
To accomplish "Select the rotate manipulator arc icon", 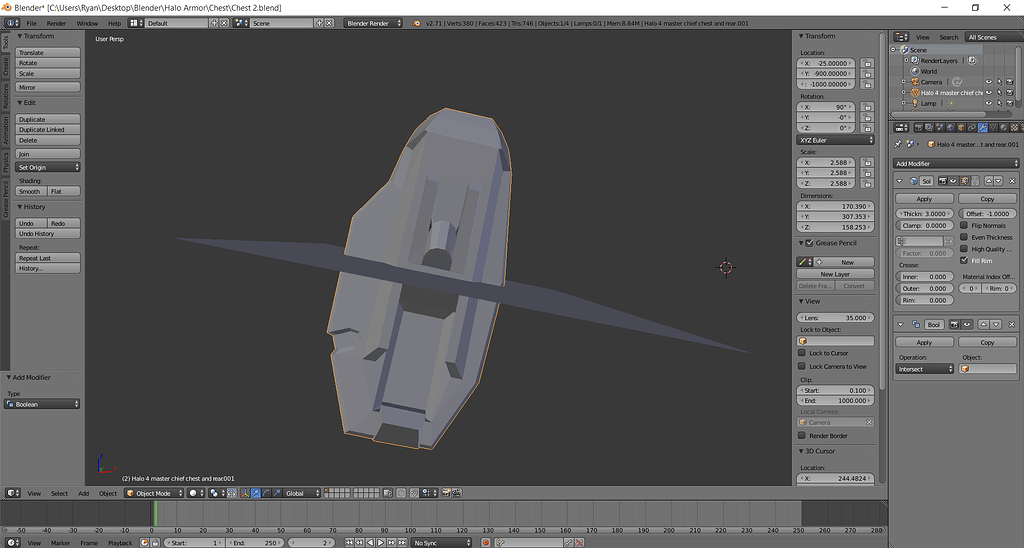I will click(x=266, y=493).
